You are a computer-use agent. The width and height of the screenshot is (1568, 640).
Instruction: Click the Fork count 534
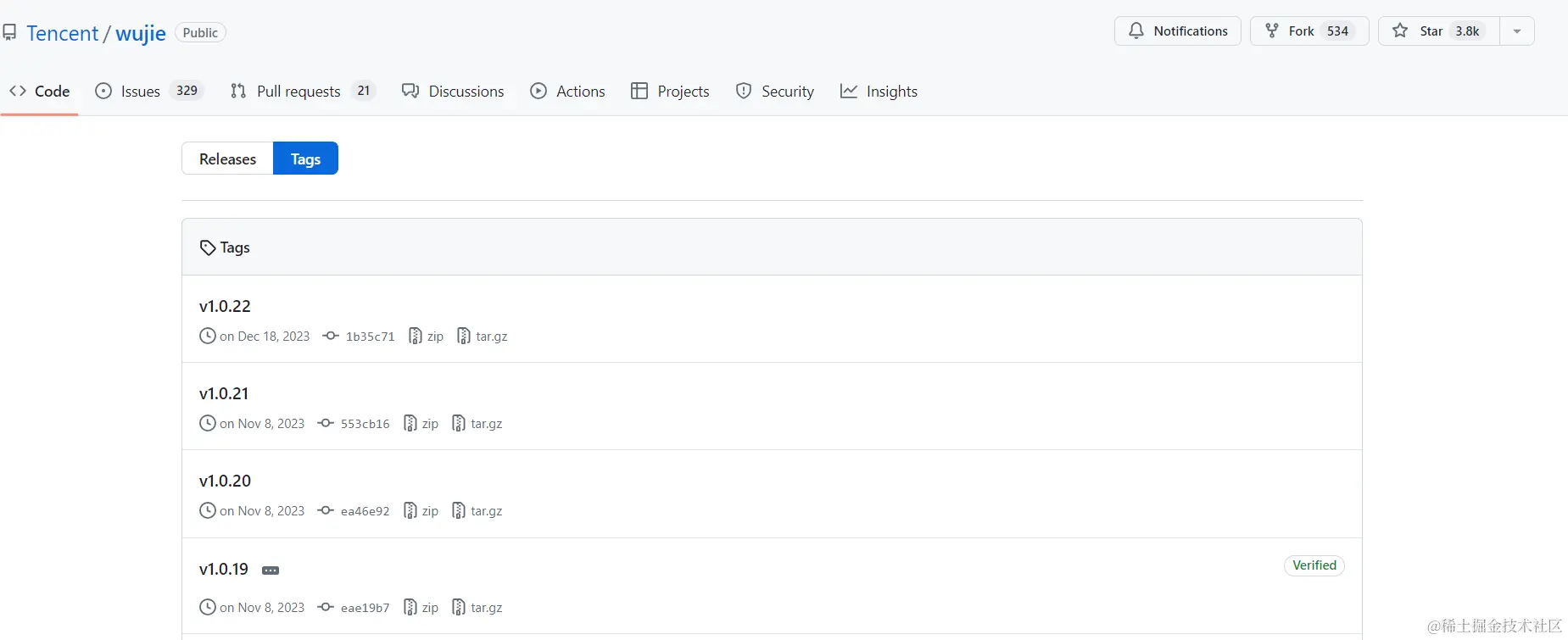click(x=1337, y=31)
